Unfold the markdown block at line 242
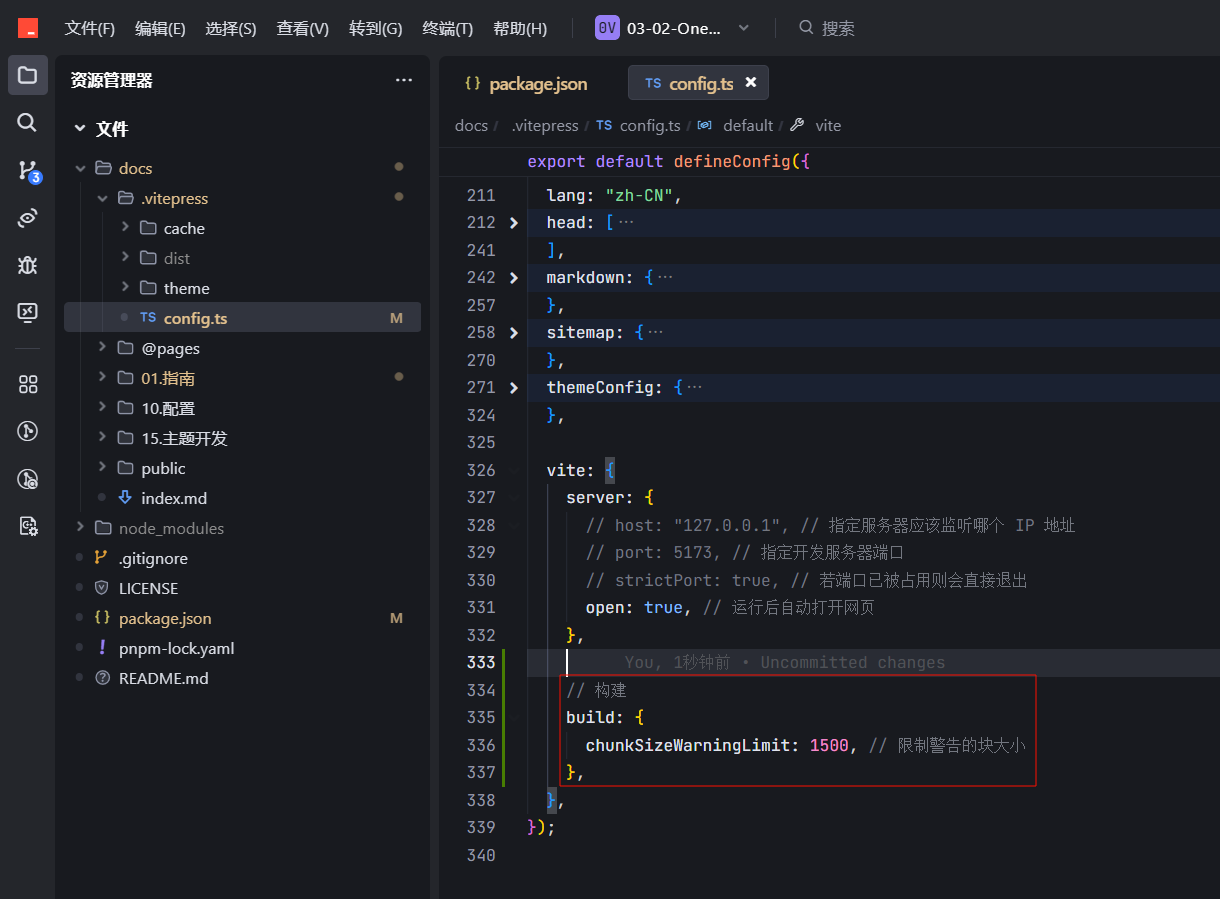This screenshot has height=899, width=1220. click(x=514, y=277)
